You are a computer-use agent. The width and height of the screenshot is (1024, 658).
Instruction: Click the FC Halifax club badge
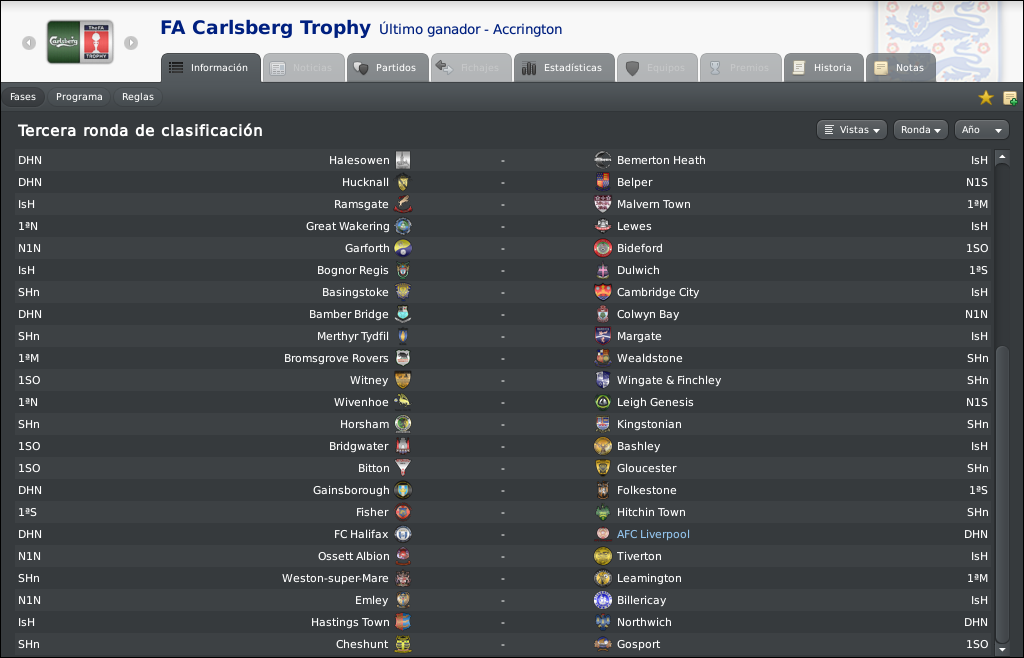coord(404,534)
